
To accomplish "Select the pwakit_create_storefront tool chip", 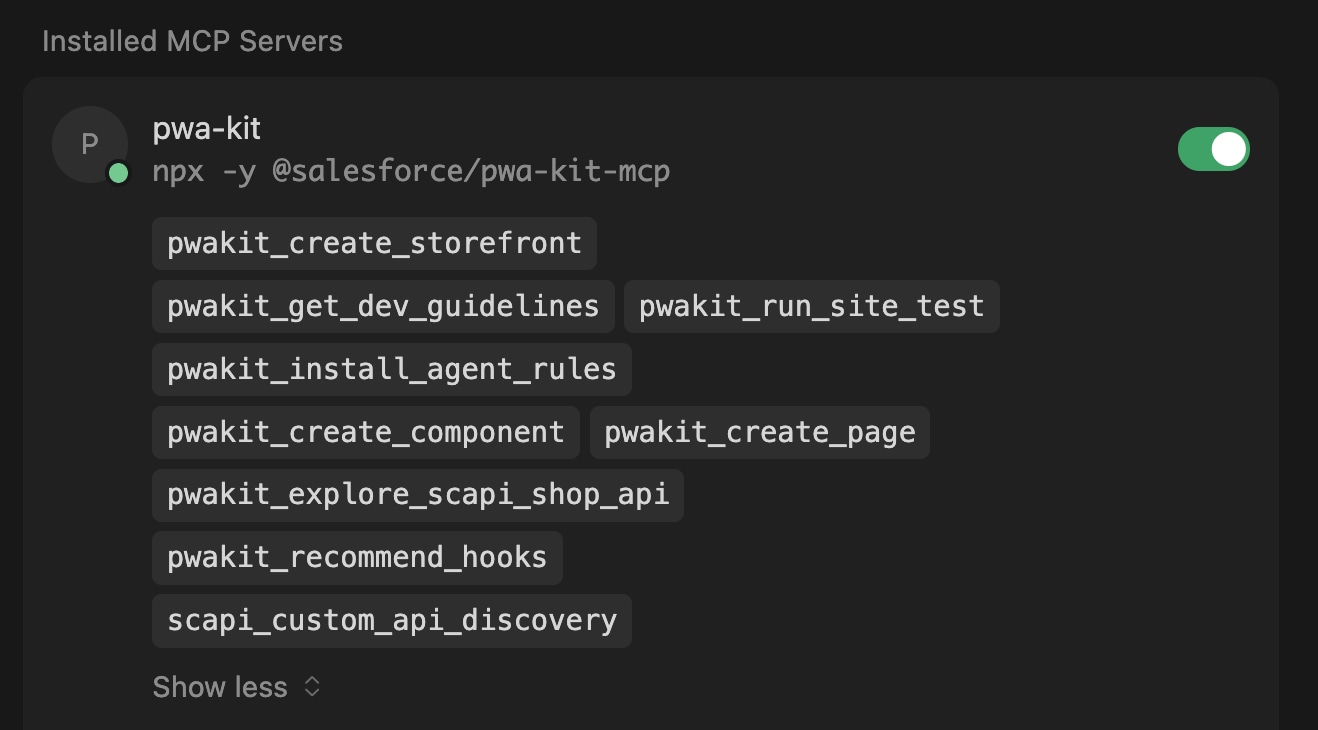I will point(373,243).
